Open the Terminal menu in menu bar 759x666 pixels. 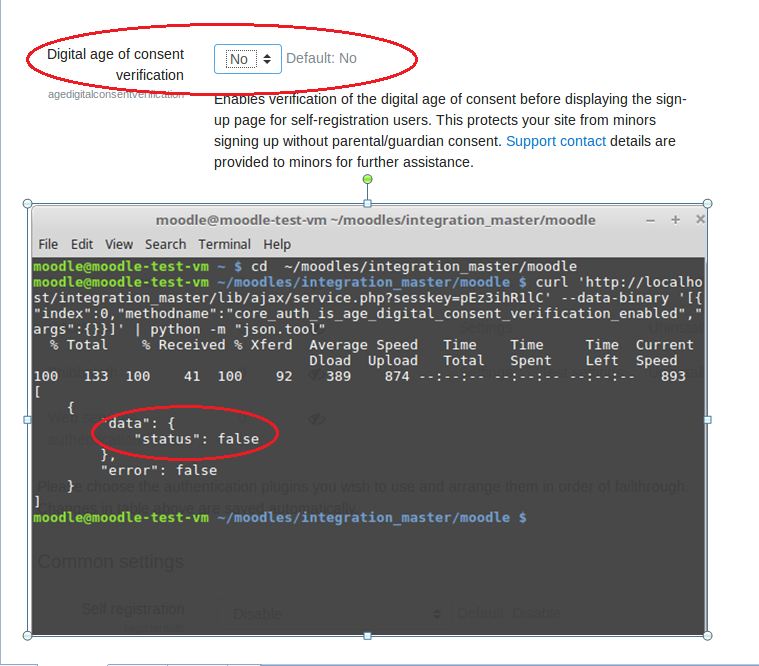click(225, 244)
